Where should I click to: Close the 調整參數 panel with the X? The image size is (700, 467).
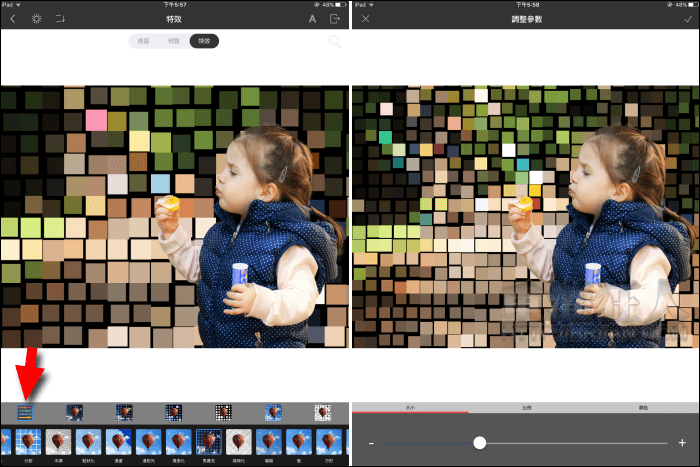(365, 19)
